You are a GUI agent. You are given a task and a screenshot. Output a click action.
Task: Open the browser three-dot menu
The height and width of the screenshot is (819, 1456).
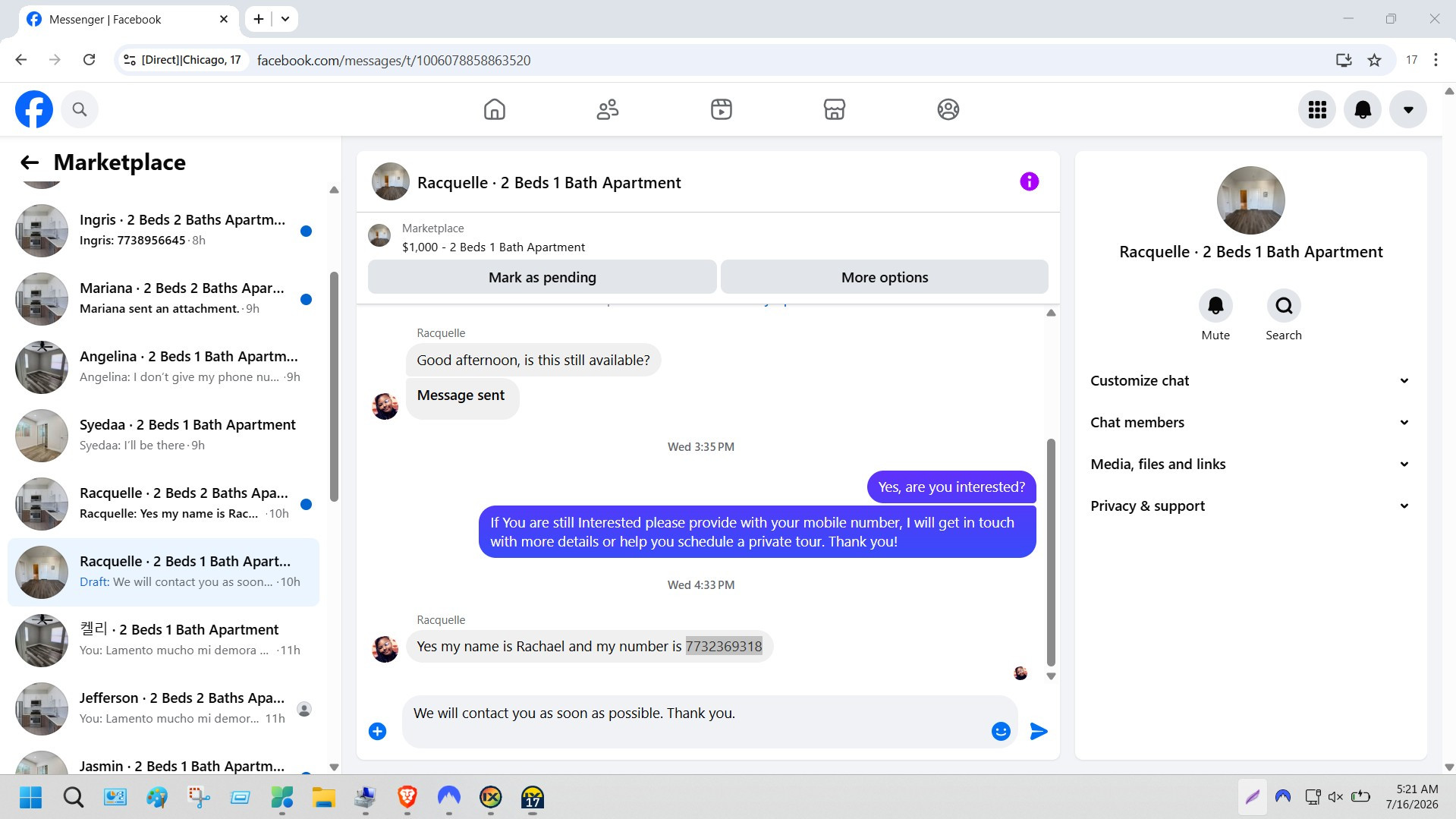(1436, 60)
